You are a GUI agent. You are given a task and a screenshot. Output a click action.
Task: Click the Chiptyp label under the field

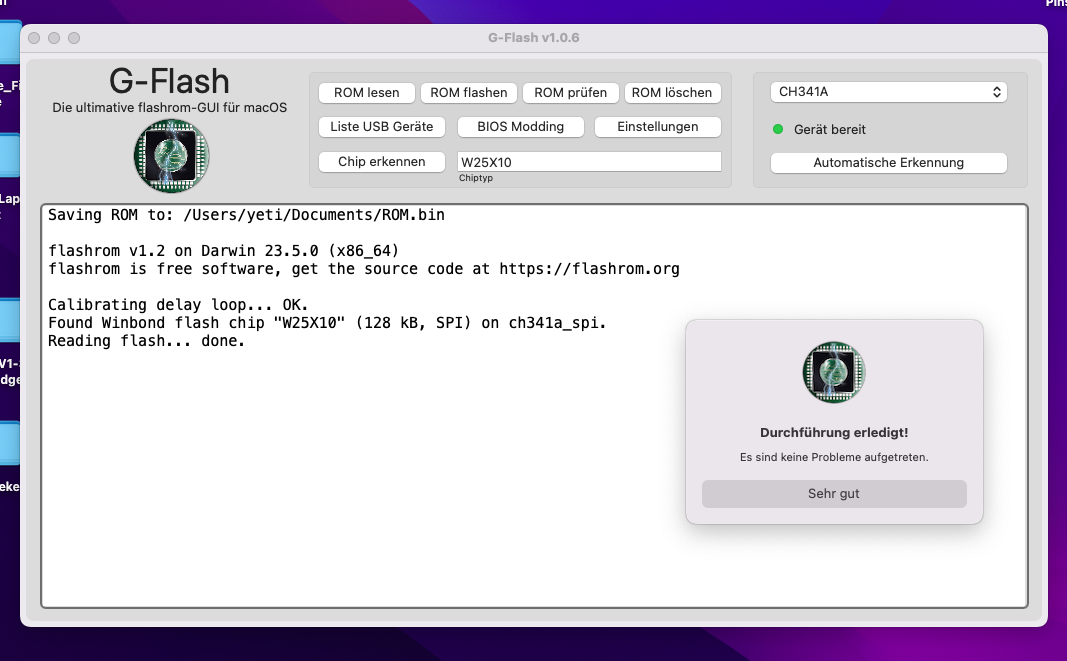pyautogui.click(x=476, y=178)
